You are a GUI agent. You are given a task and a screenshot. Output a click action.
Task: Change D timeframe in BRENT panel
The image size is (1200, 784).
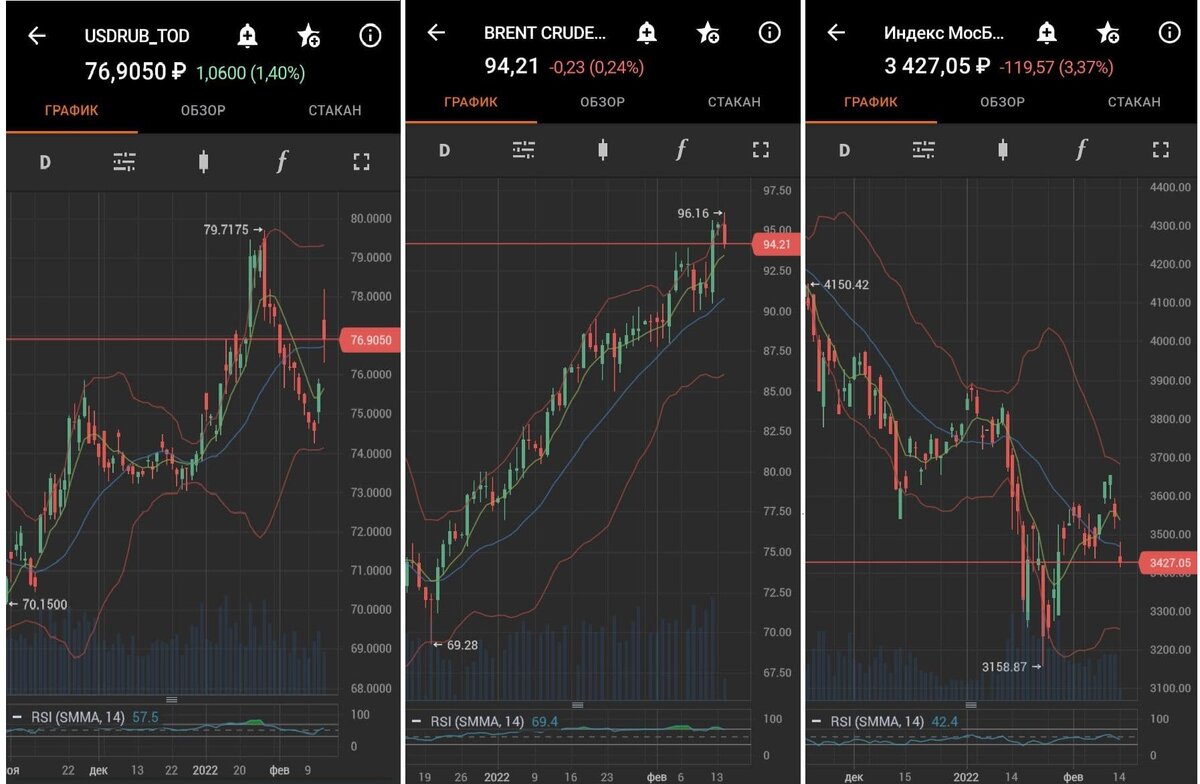point(445,150)
